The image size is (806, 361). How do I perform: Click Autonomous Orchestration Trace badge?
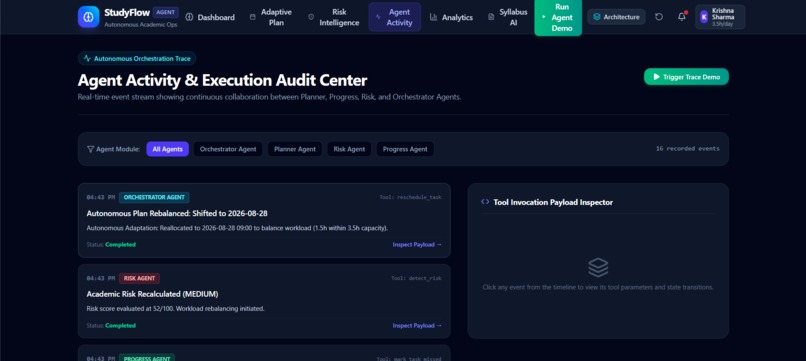[x=137, y=59]
